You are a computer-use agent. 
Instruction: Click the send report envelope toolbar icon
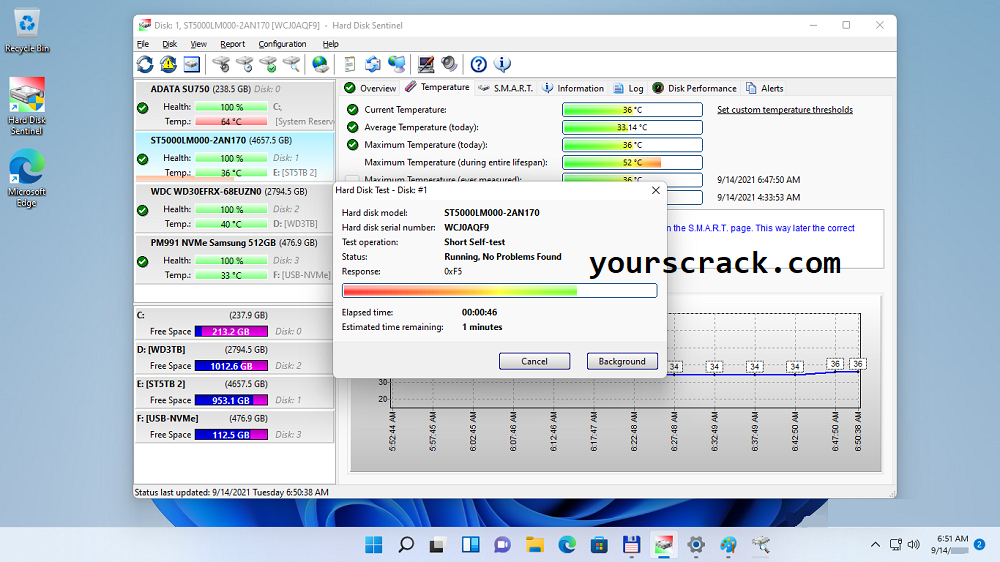click(x=372, y=64)
